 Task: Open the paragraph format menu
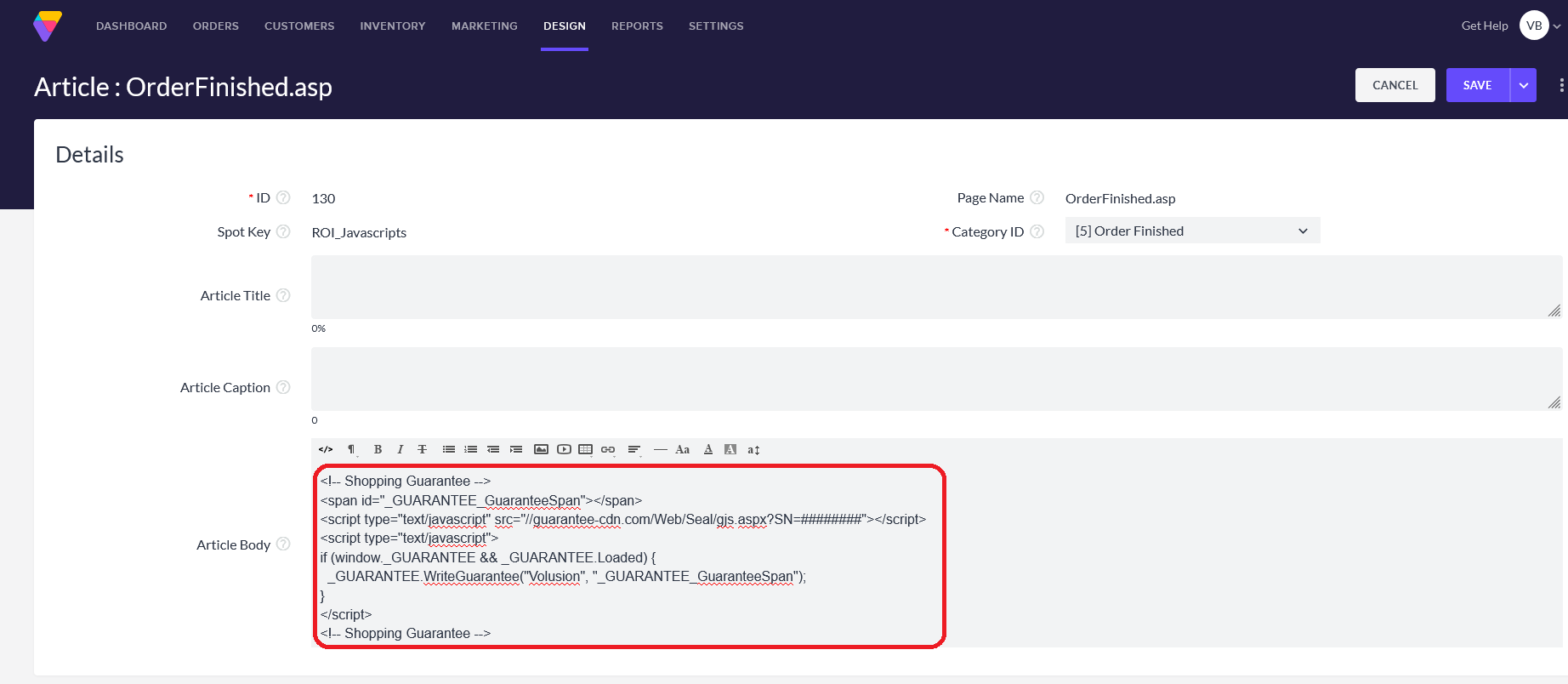pos(352,449)
